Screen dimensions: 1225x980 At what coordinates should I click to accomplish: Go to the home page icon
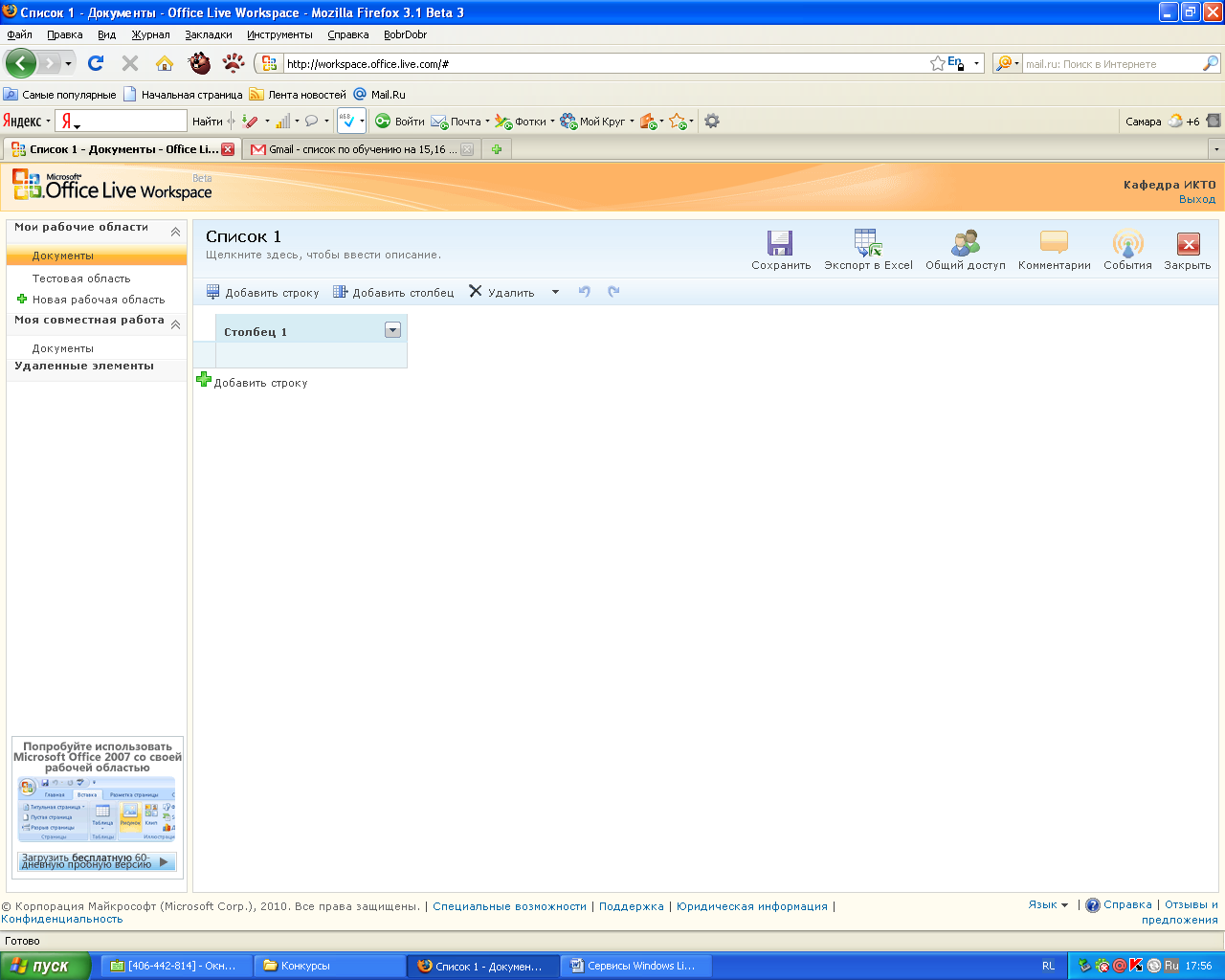click(x=165, y=63)
